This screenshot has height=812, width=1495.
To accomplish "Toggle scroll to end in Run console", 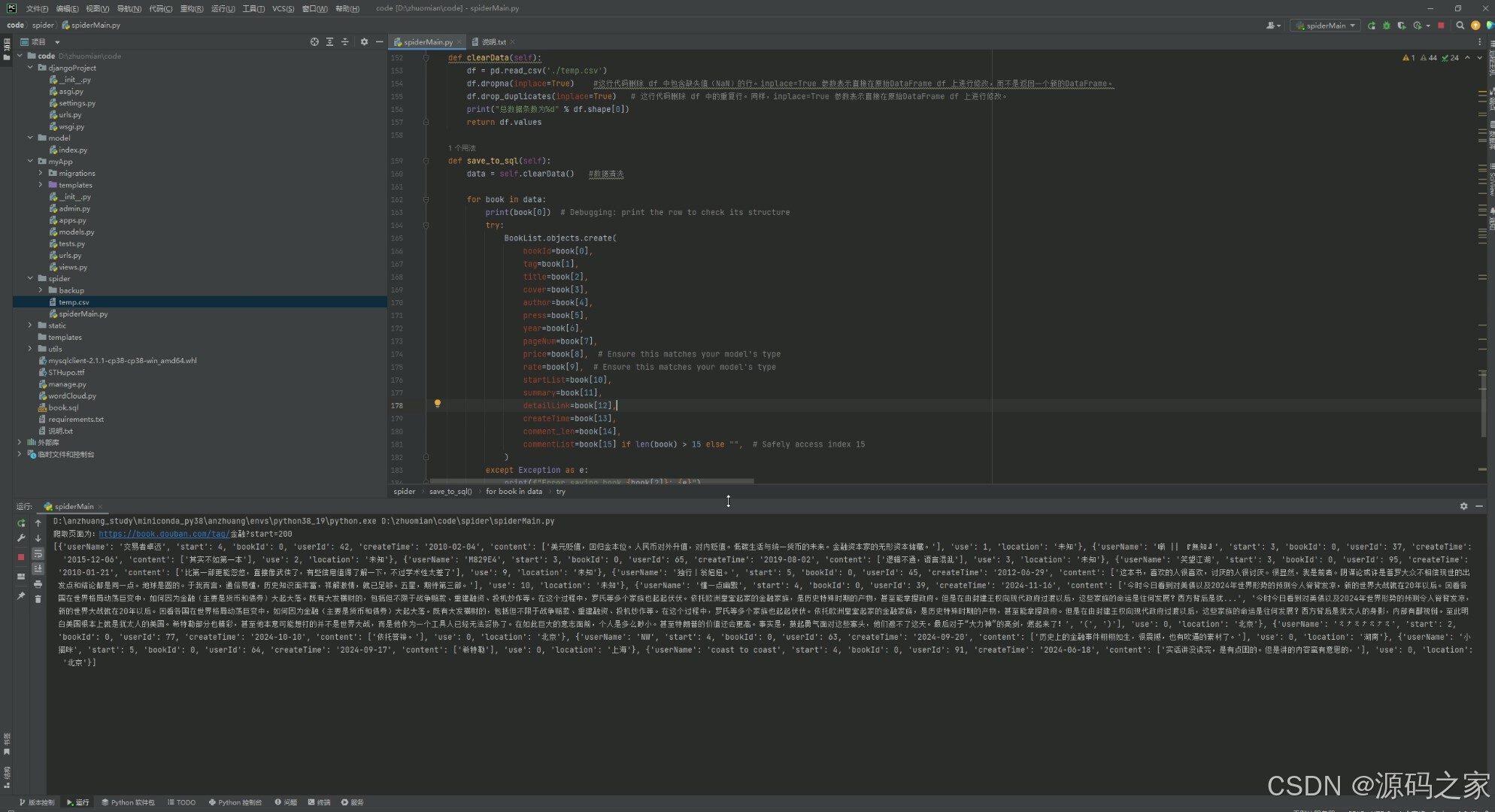I will 38,569.
